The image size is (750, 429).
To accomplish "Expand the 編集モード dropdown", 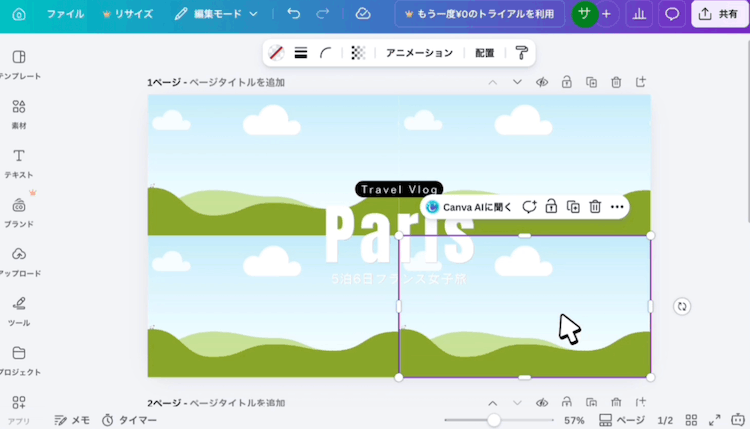I will click(216, 14).
